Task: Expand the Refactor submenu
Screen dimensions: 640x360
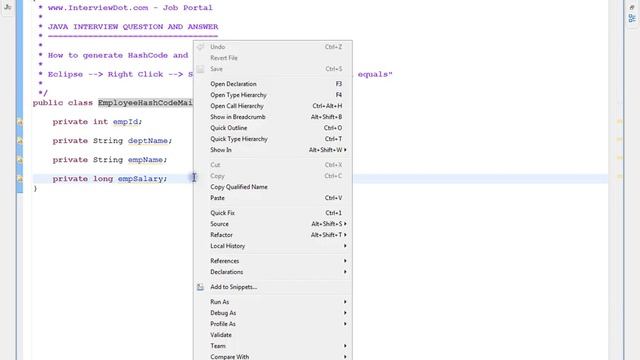Action: (x=272, y=235)
